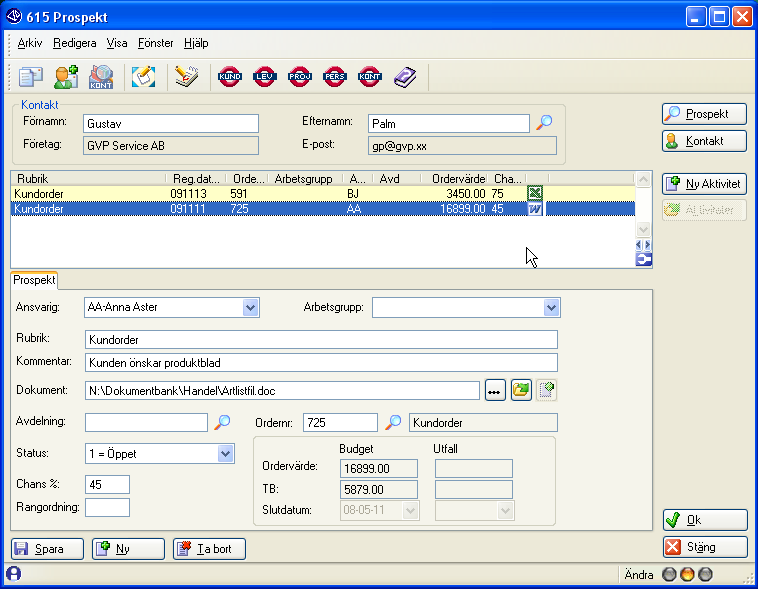This screenshot has width=758, height=589.
Task: Click the Chans % input field
Action: [107, 485]
